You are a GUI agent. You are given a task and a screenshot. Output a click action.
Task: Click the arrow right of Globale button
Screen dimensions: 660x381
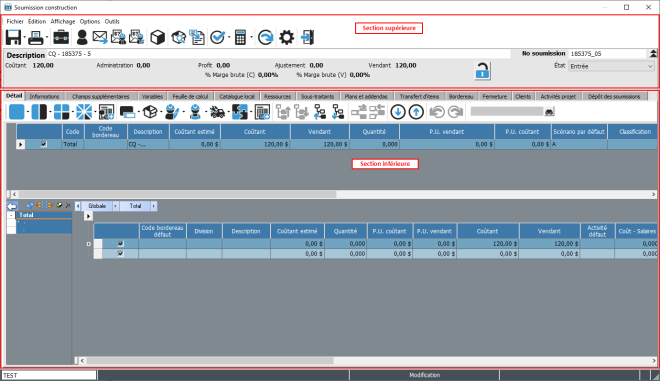pos(116,206)
